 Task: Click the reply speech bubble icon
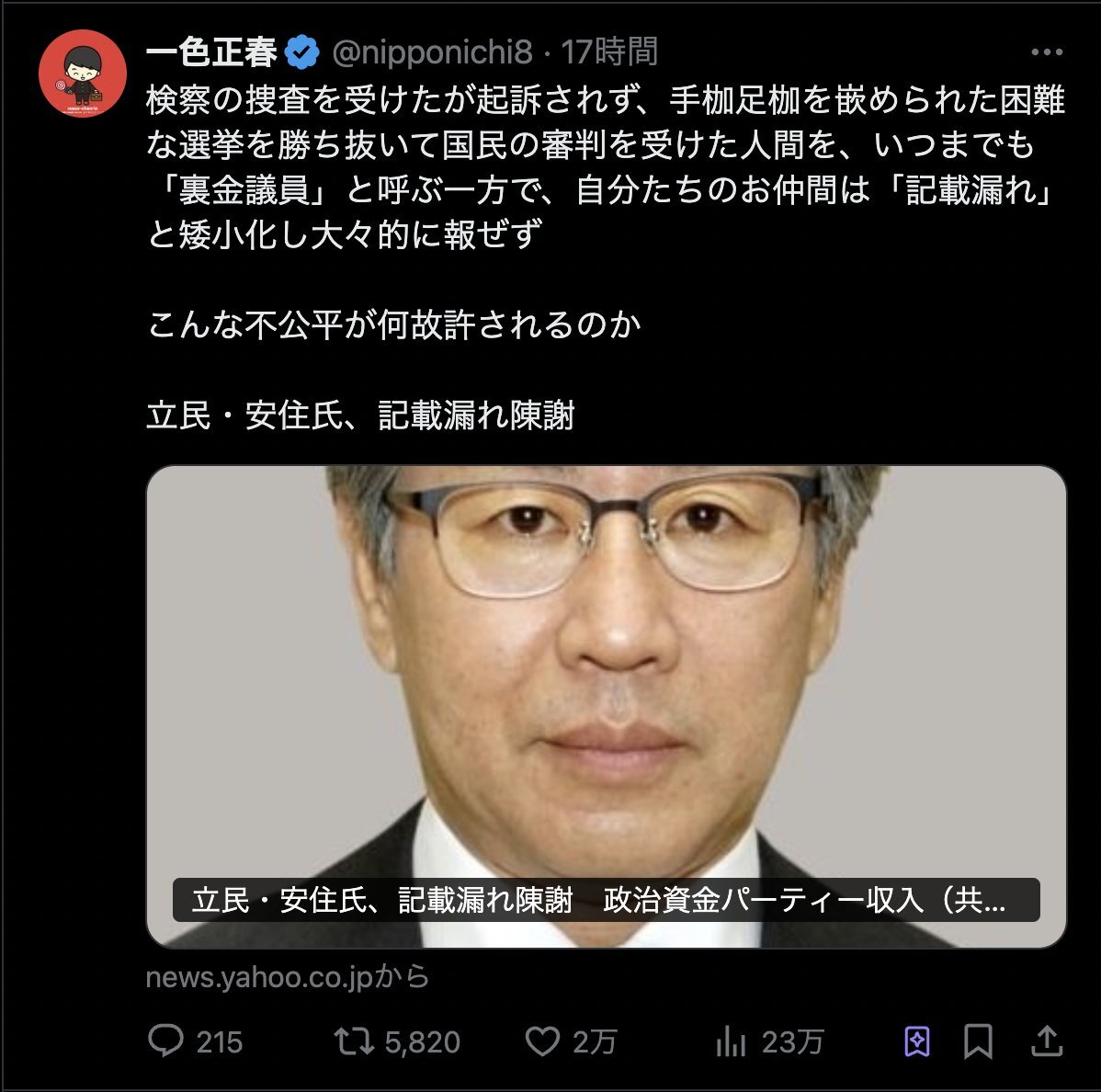(x=165, y=1041)
